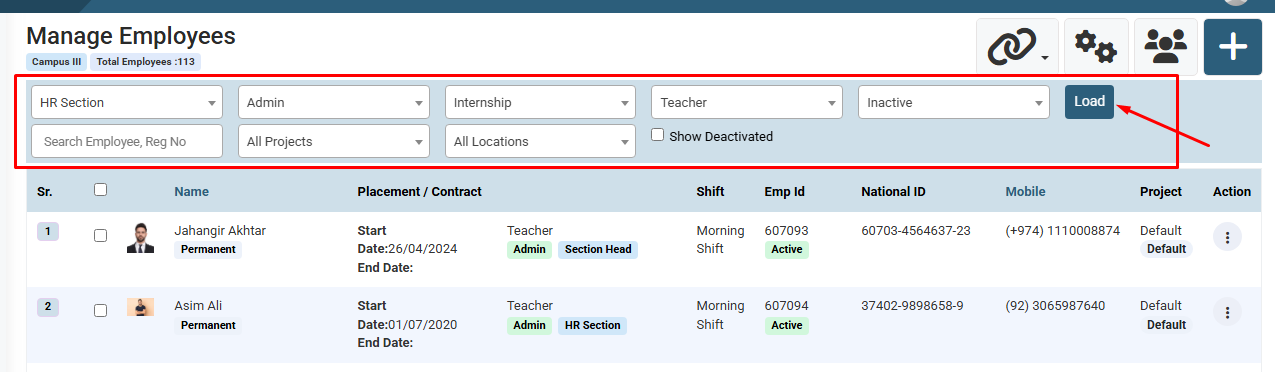This screenshot has height=372, width=1275.
Task: View Jahangir Akhtar's profile photo
Action: click(140, 238)
